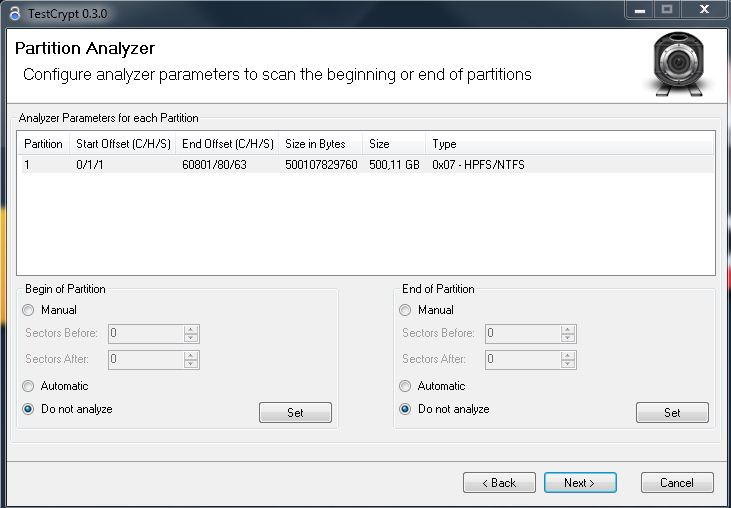Cancel the wizard
731x508 pixels.
[x=677, y=483]
